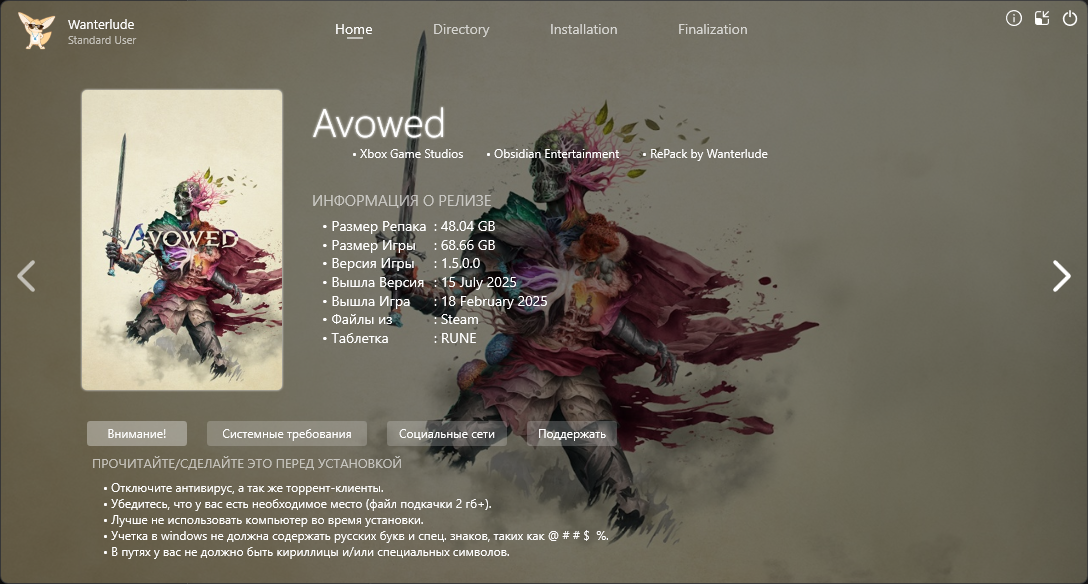The width and height of the screenshot is (1088, 584).
Task: Click Obsidian Entertainment developer text
Action: click(556, 154)
